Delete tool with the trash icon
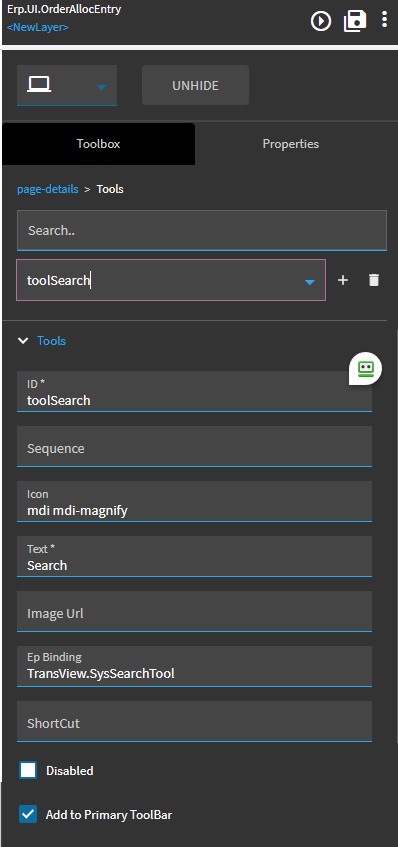This screenshot has width=398, height=847. (374, 280)
